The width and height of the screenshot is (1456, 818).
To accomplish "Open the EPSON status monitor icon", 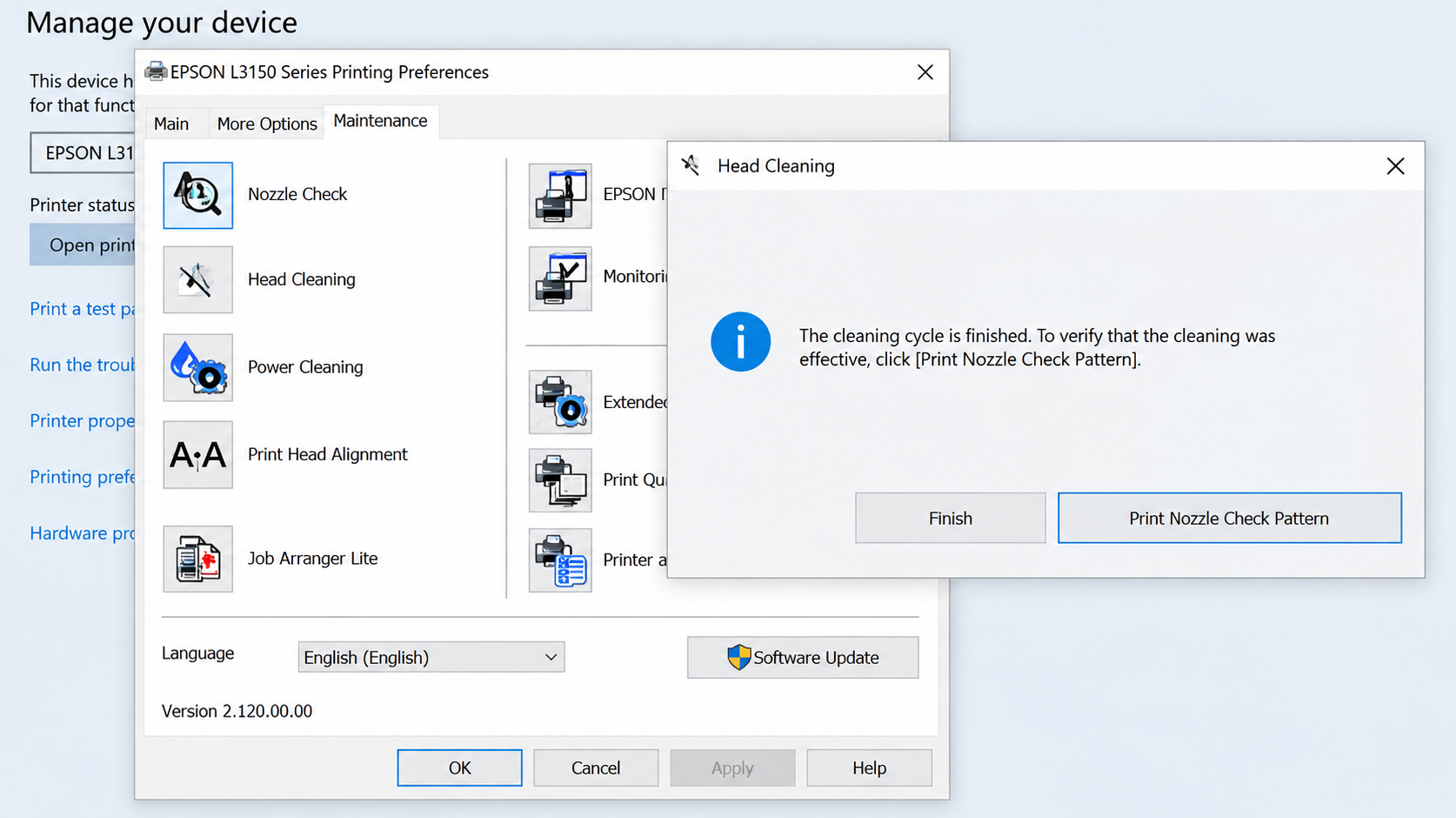I will (560, 196).
